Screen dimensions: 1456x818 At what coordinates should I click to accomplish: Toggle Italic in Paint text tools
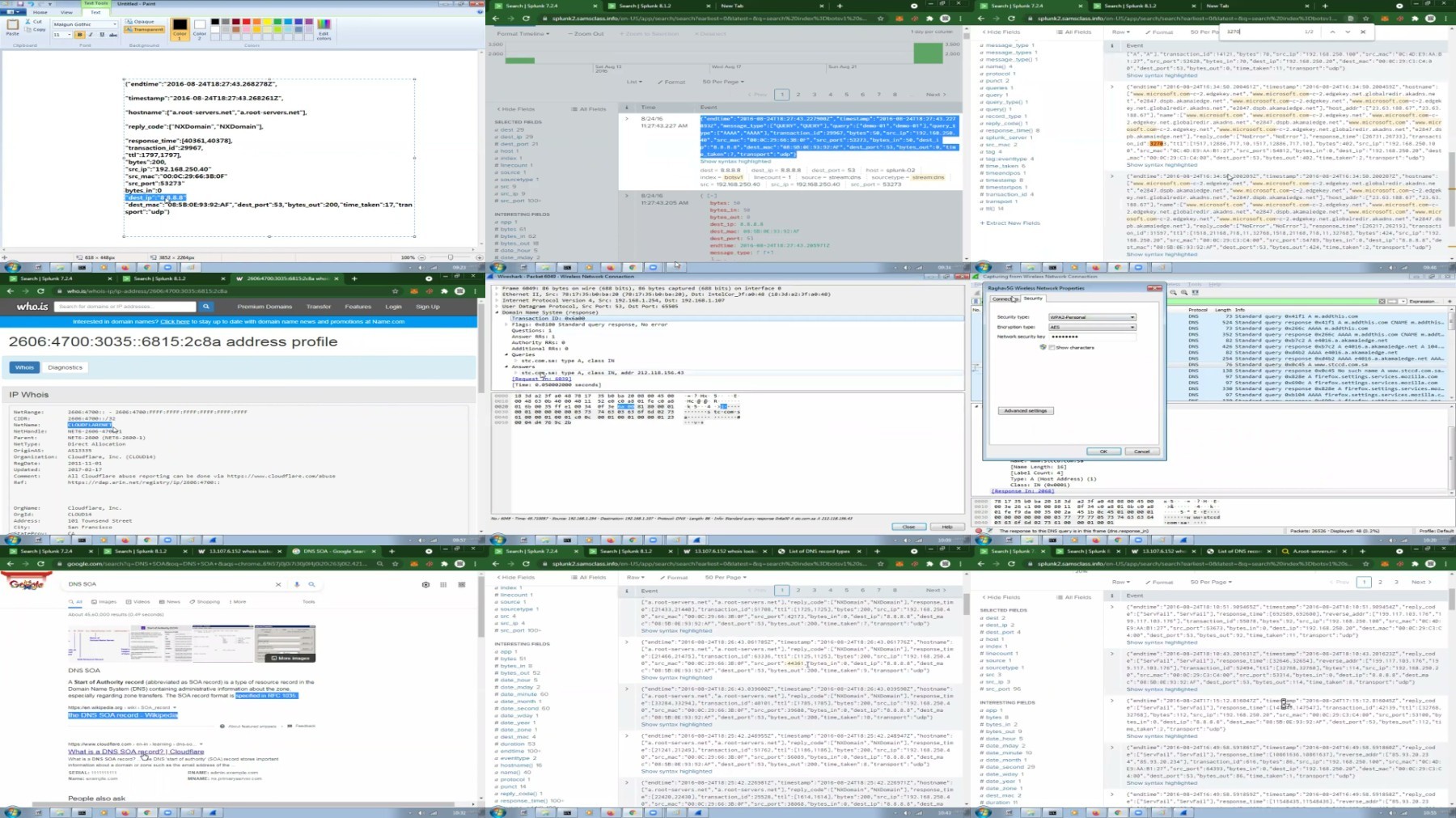click(90, 35)
